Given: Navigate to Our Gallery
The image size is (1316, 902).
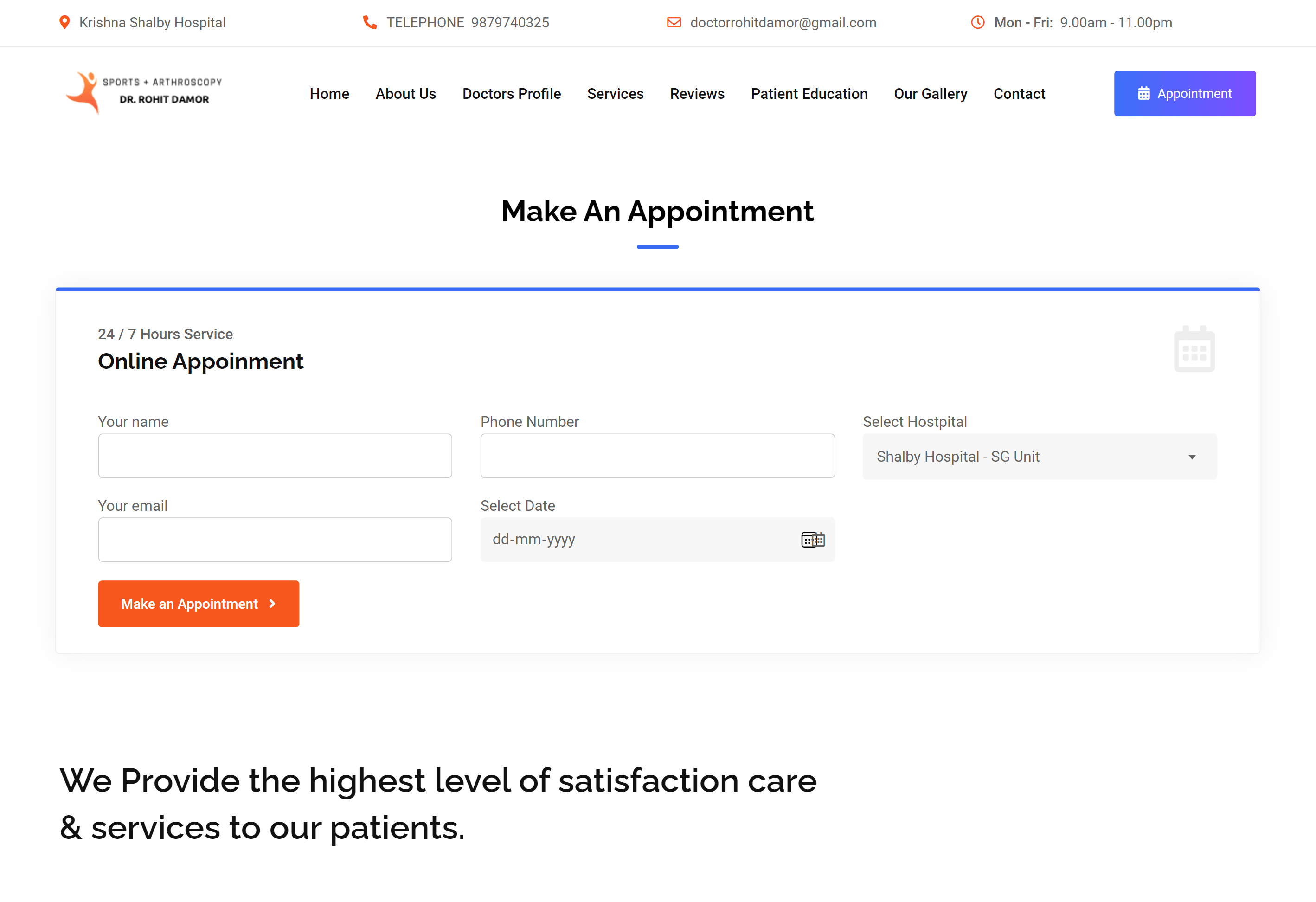Looking at the screenshot, I should point(931,93).
